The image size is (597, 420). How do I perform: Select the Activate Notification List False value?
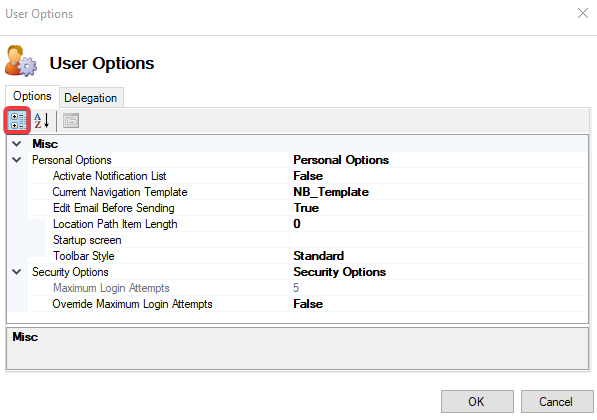click(x=439, y=176)
